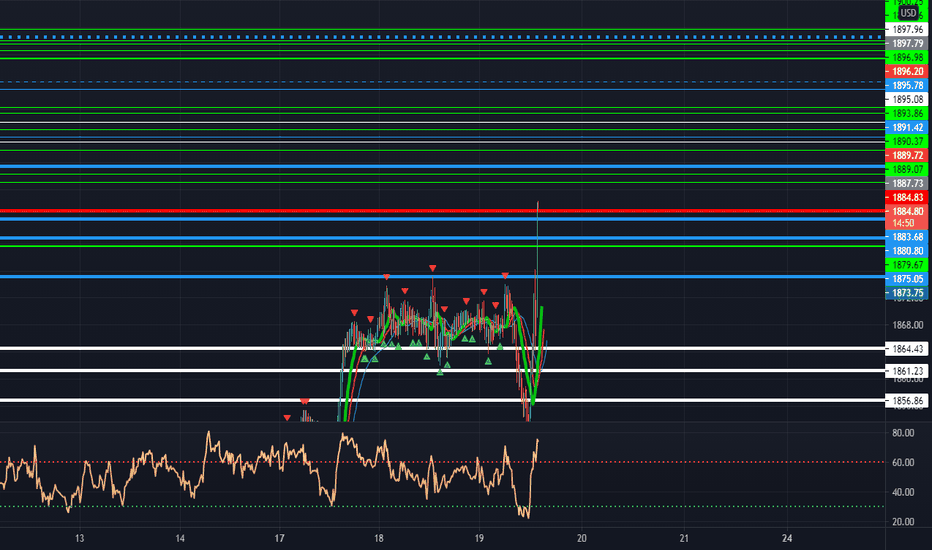Click the green 1879.67 price label
This screenshot has height=550, width=932.
[906, 265]
